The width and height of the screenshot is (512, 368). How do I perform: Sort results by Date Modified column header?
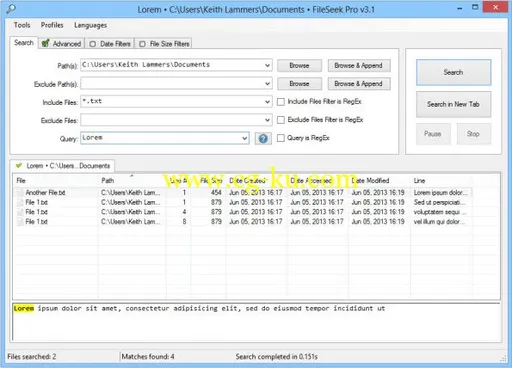tap(380, 181)
